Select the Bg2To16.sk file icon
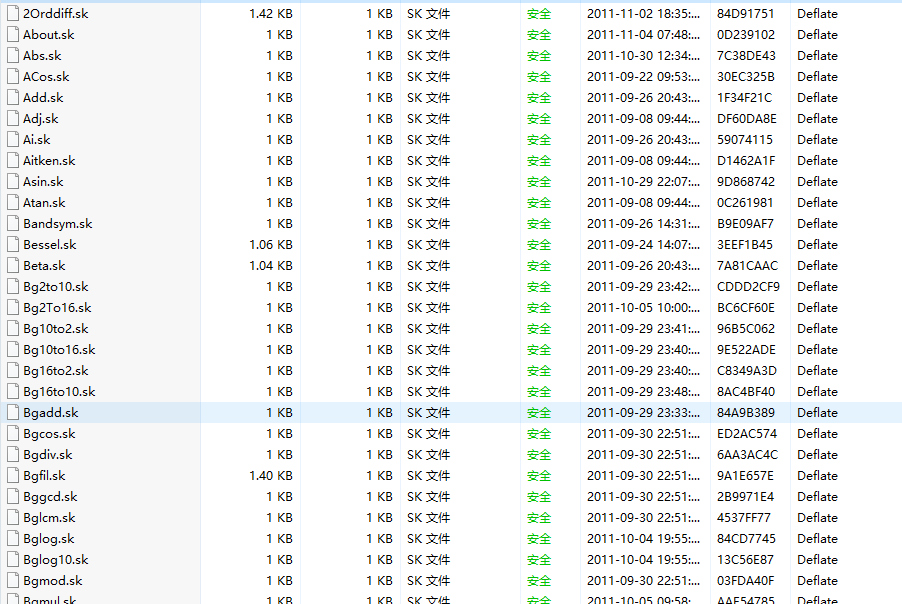The width and height of the screenshot is (902, 604). (13, 307)
